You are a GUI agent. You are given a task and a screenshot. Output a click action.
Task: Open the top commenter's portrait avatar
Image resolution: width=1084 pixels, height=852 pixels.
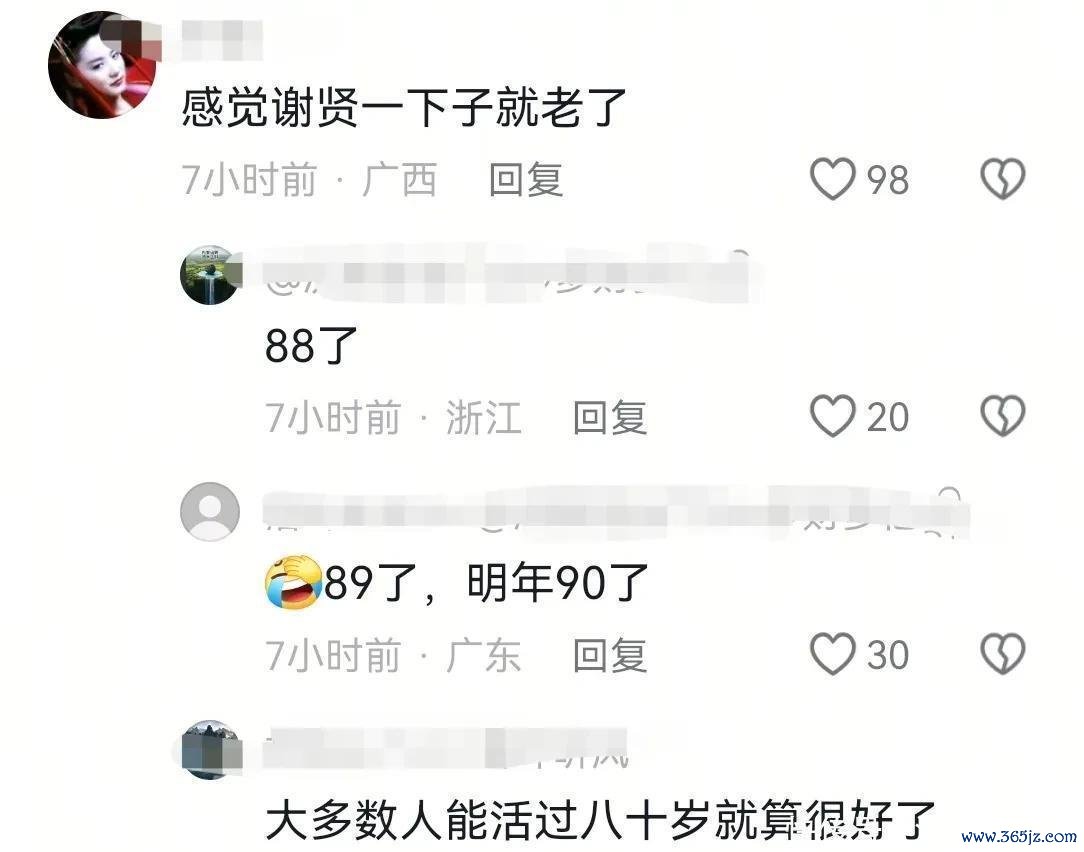coord(102,65)
